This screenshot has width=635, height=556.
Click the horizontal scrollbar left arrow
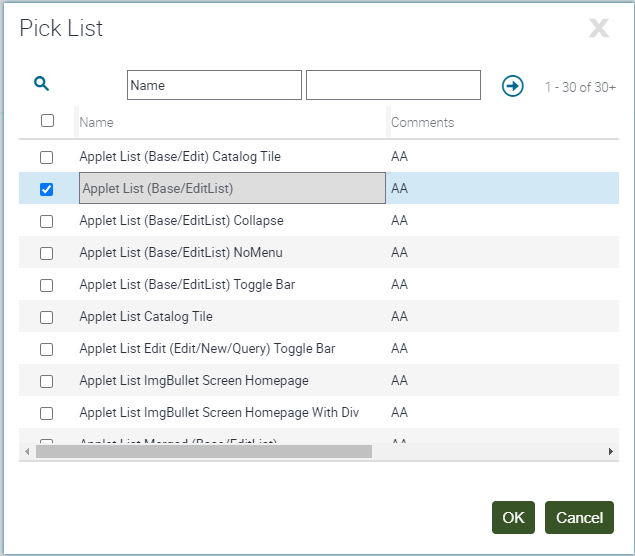click(x=26, y=452)
